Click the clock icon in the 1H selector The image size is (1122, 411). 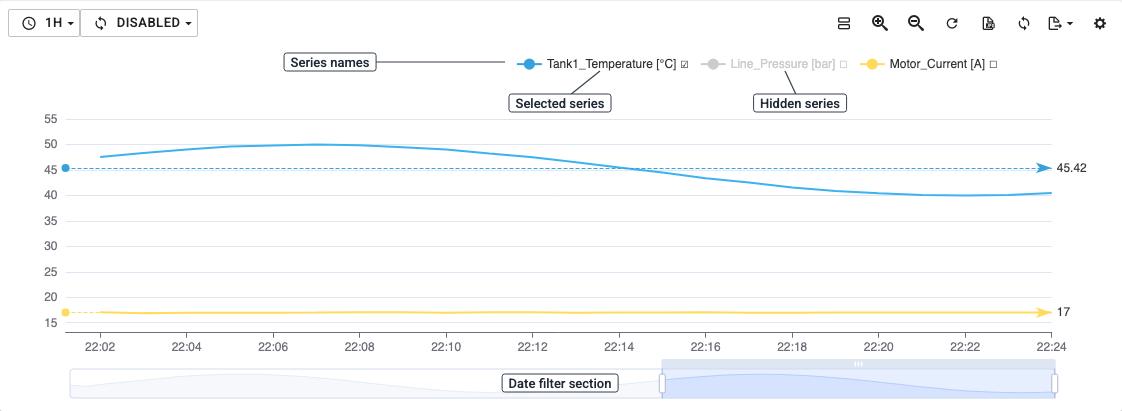tap(29, 23)
